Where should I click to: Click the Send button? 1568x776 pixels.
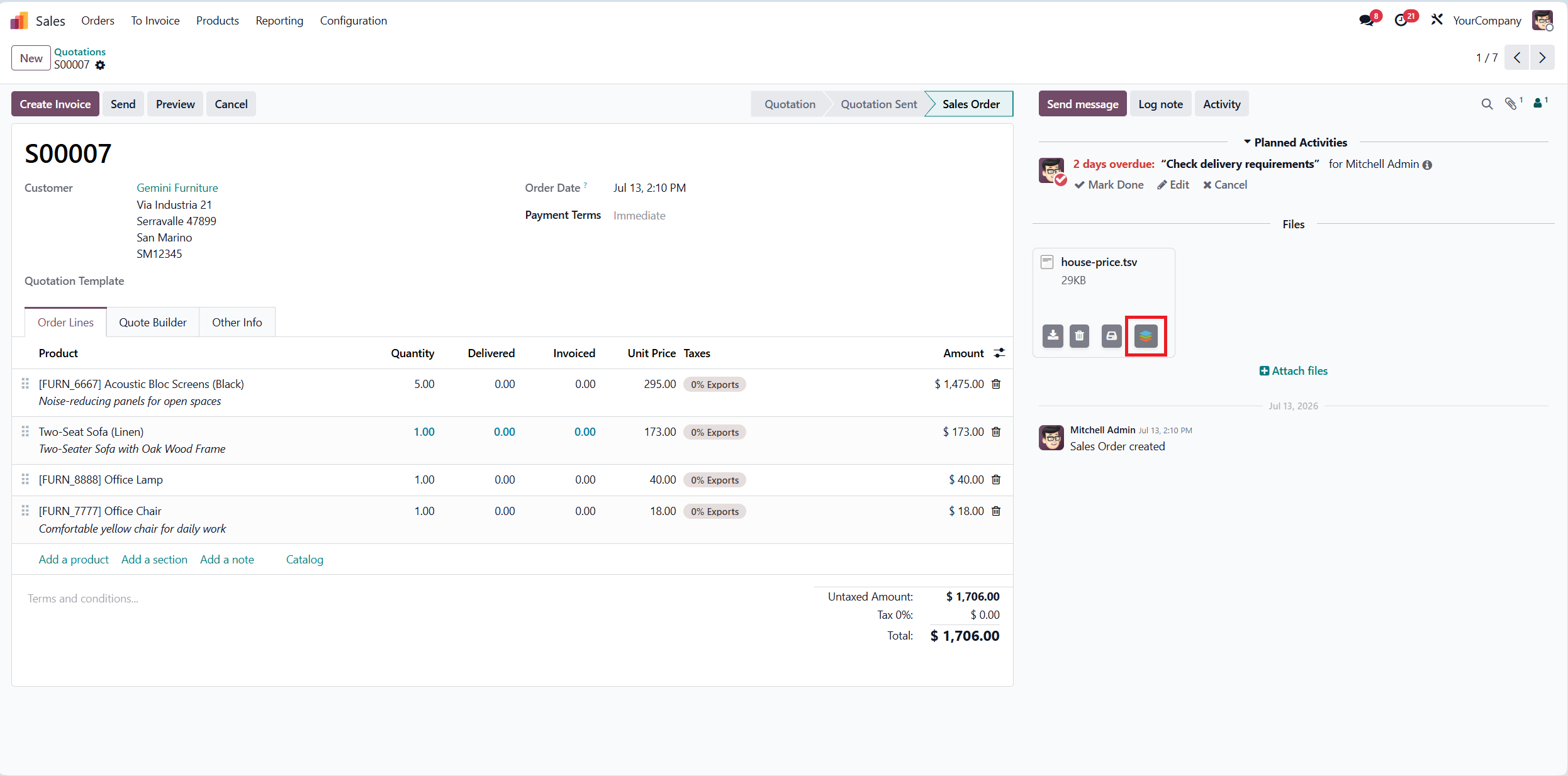[123, 104]
